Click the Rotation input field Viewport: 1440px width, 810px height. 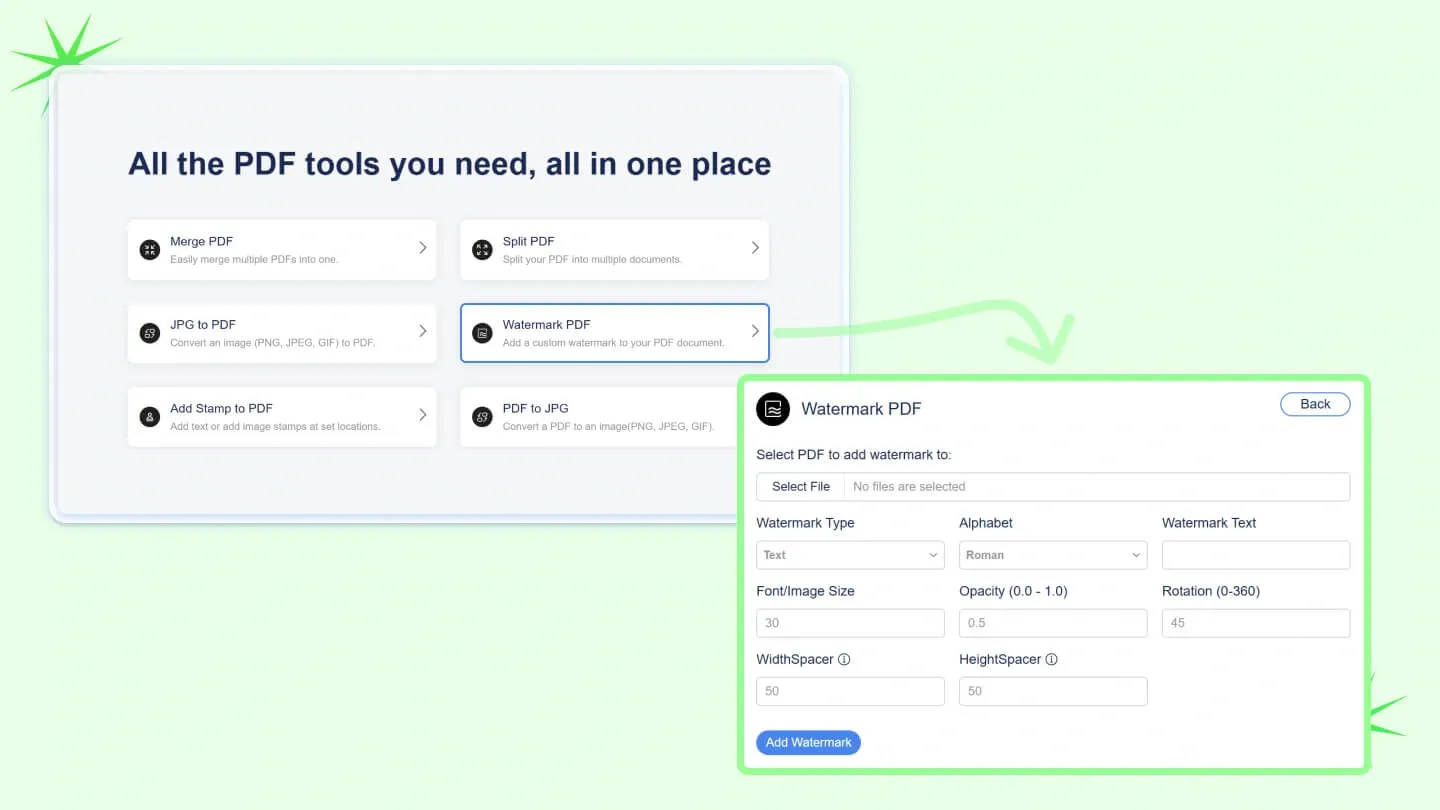(1255, 623)
